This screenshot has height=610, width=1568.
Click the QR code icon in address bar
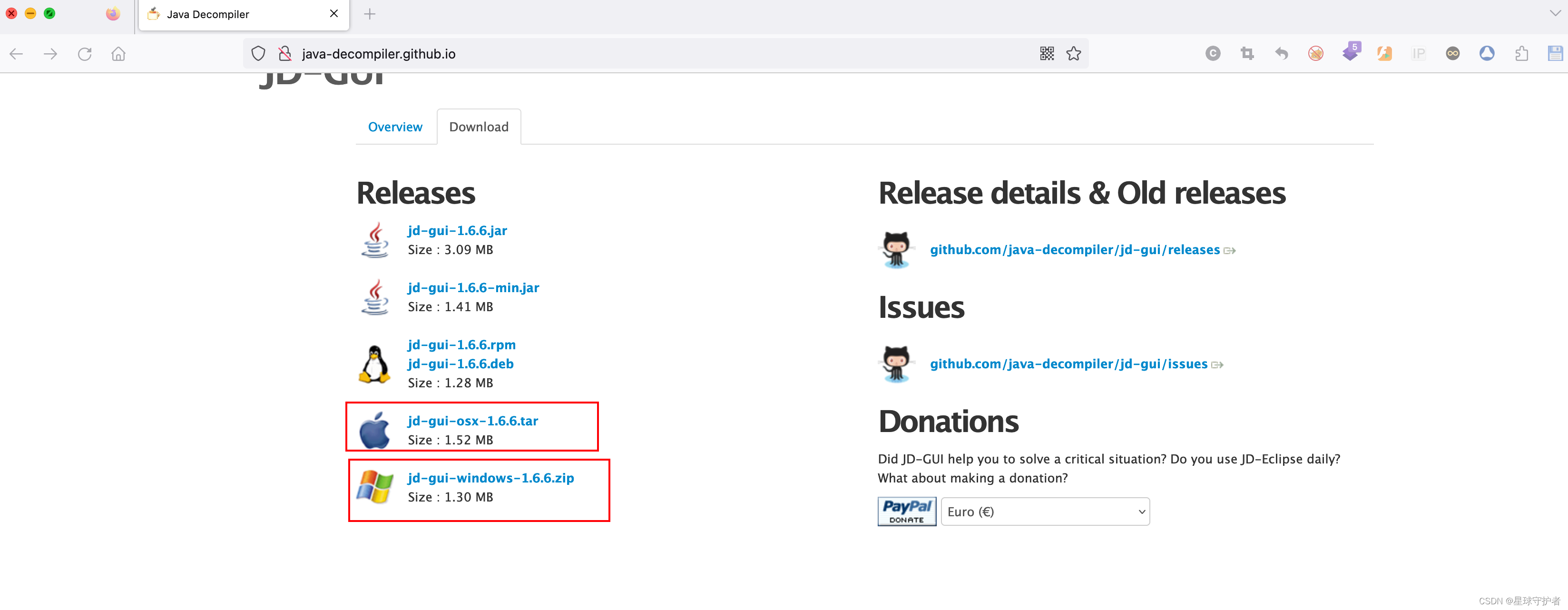click(x=1046, y=54)
